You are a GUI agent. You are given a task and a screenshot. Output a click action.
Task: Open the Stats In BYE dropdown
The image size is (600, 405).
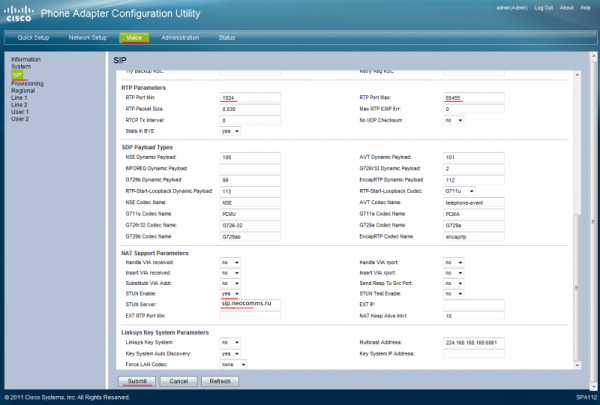(x=230, y=130)
